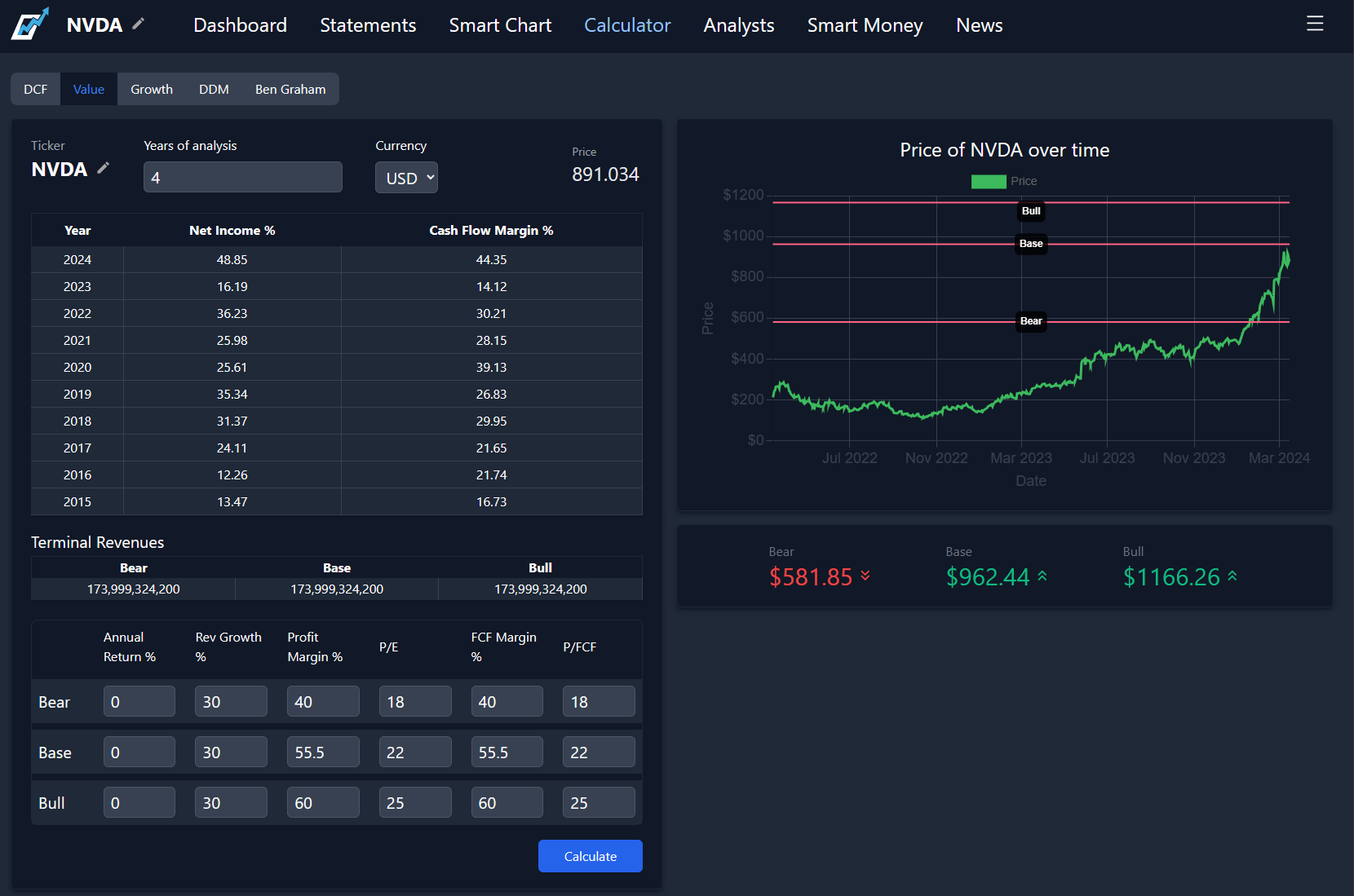The height and width of the screenshot is (896, 1354).
Task: Click the Base price up-arrow indicator
Action: (x=1042, y=576)
